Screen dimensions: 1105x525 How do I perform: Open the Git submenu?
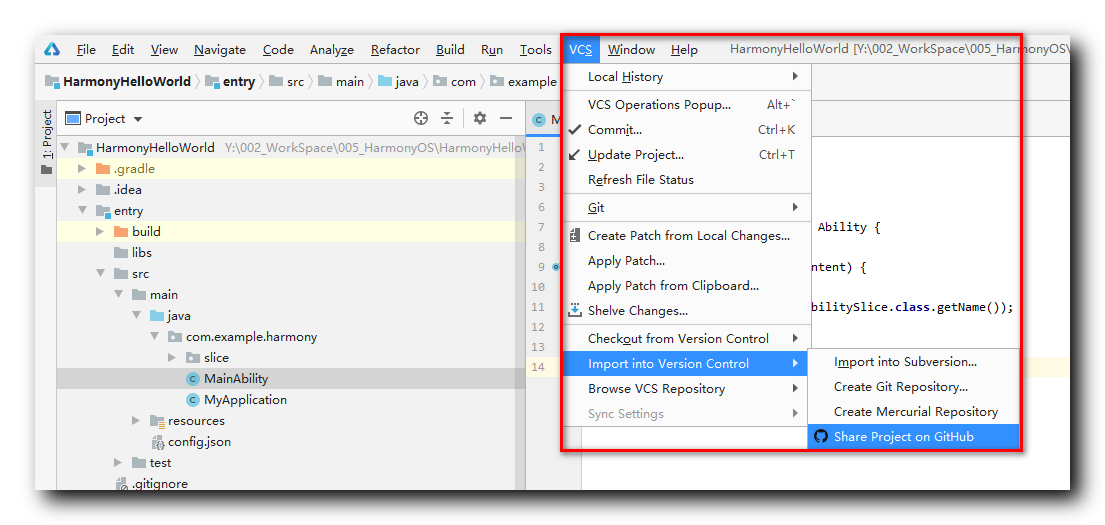click(x=687, y=208)
